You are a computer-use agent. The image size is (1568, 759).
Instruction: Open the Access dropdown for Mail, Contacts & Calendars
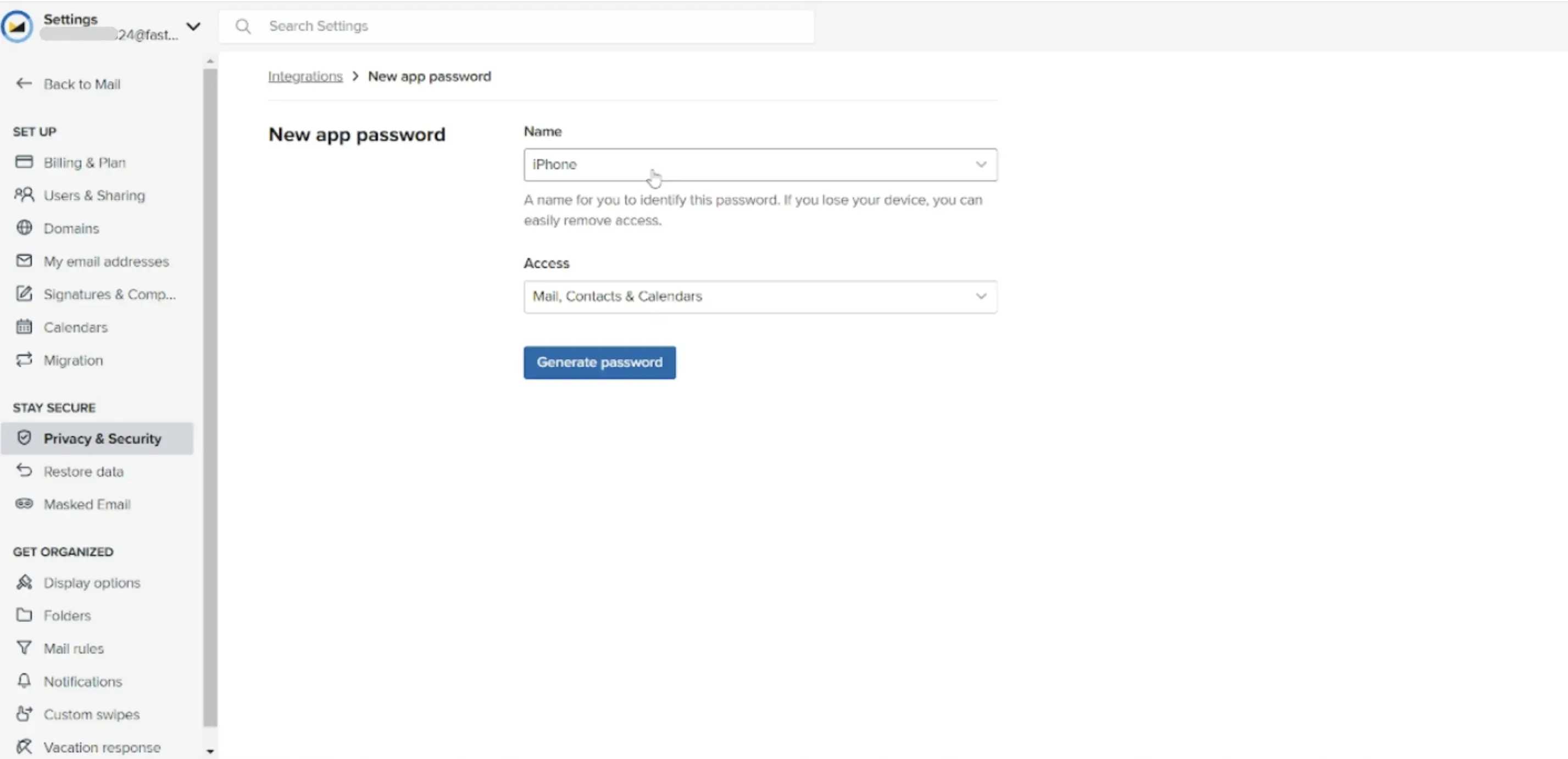[x=760, y=297]
